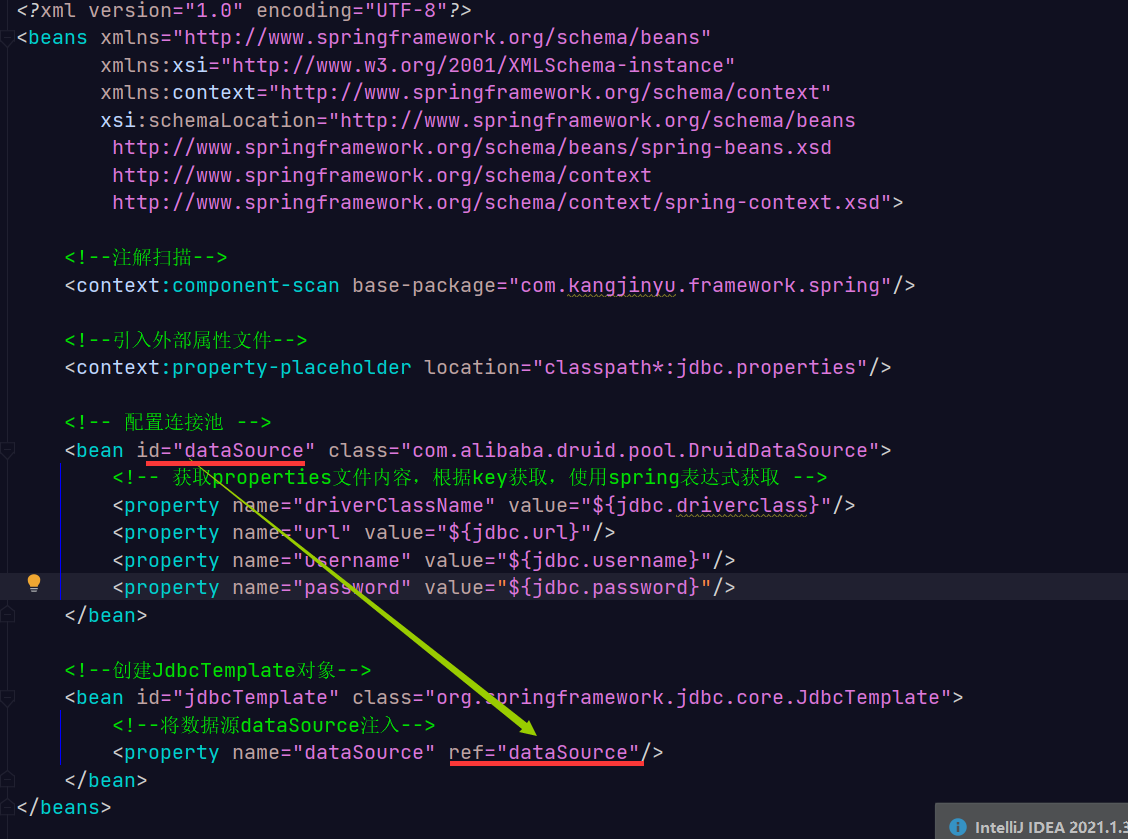Image resolution: width=1128 pixels, height=839 pixels.
Task: Click the spring-beans.xsd schema URL
Action: click(472, 148)
